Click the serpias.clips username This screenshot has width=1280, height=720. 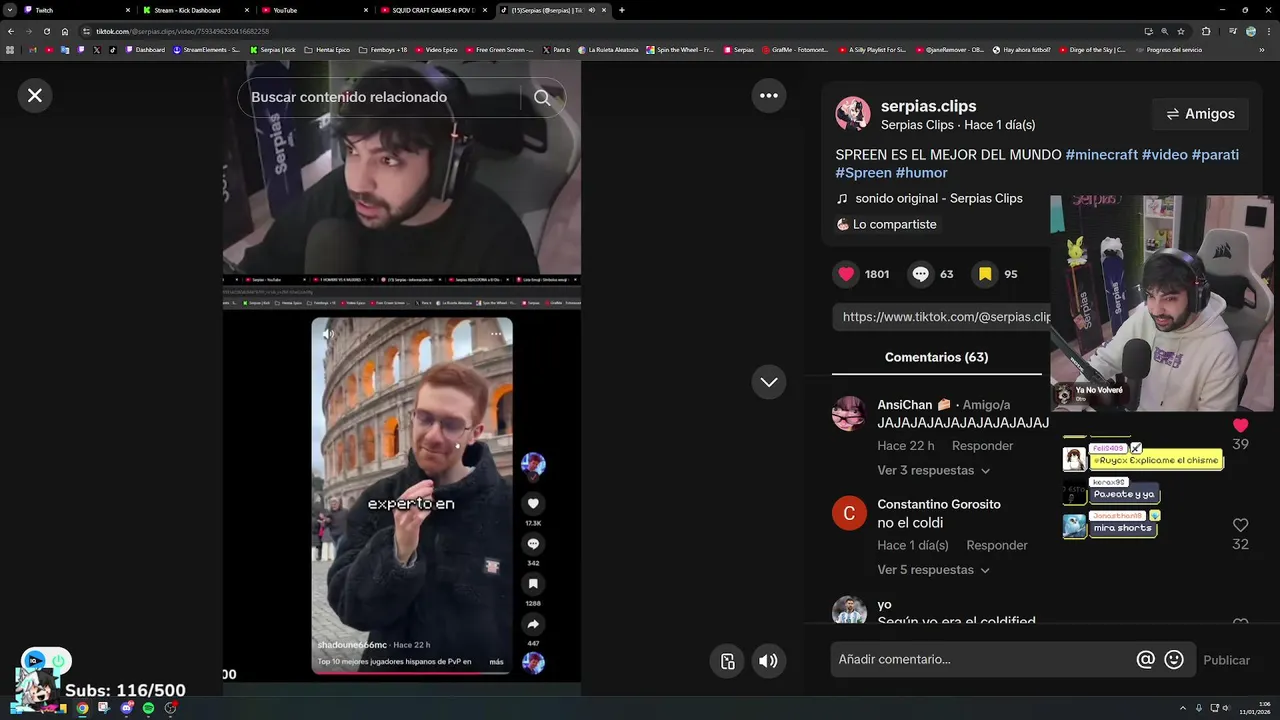coord(928,106)
